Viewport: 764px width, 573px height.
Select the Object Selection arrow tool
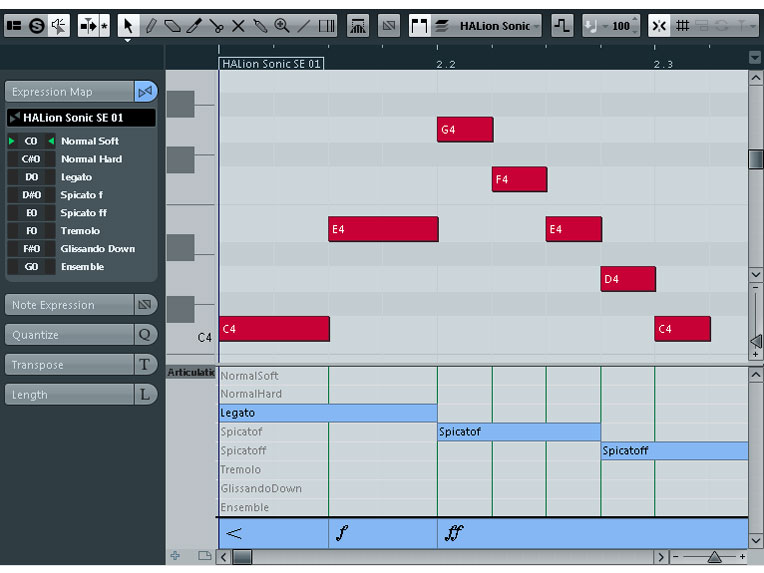[x=128, y=25]
